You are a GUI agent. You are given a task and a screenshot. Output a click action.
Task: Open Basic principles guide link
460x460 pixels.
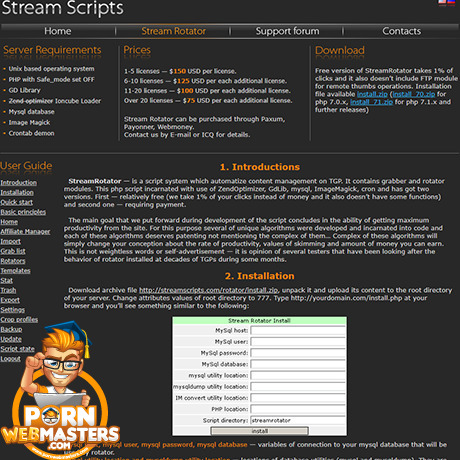23,212
